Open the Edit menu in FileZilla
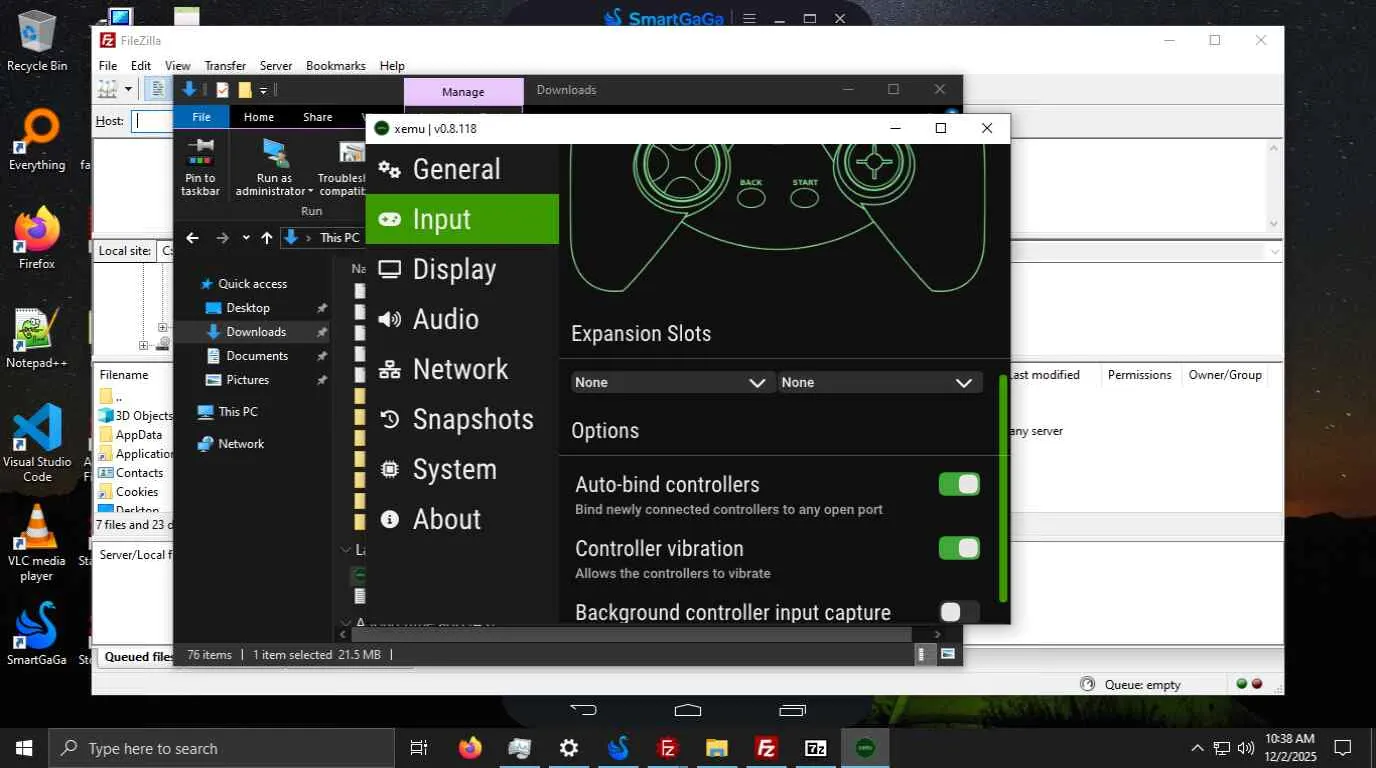This screenshot has height=768, width=1376. click(x=141, y=66)
